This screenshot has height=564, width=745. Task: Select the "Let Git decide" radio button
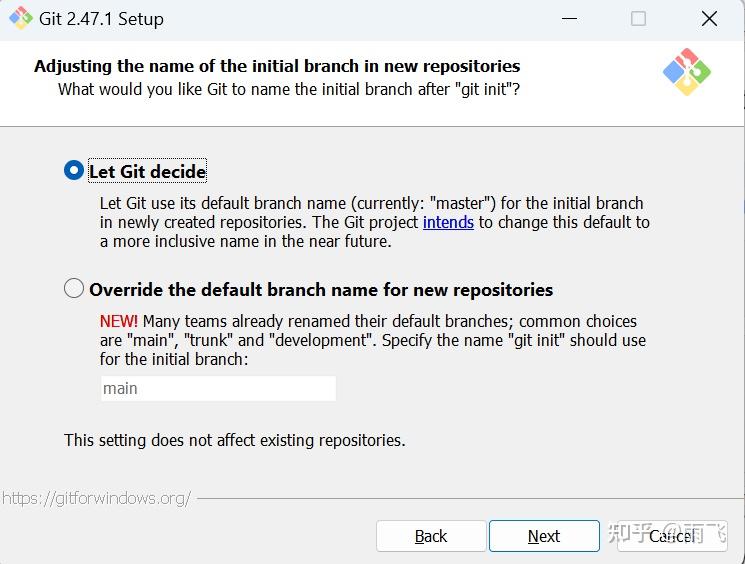coord(74,171)
